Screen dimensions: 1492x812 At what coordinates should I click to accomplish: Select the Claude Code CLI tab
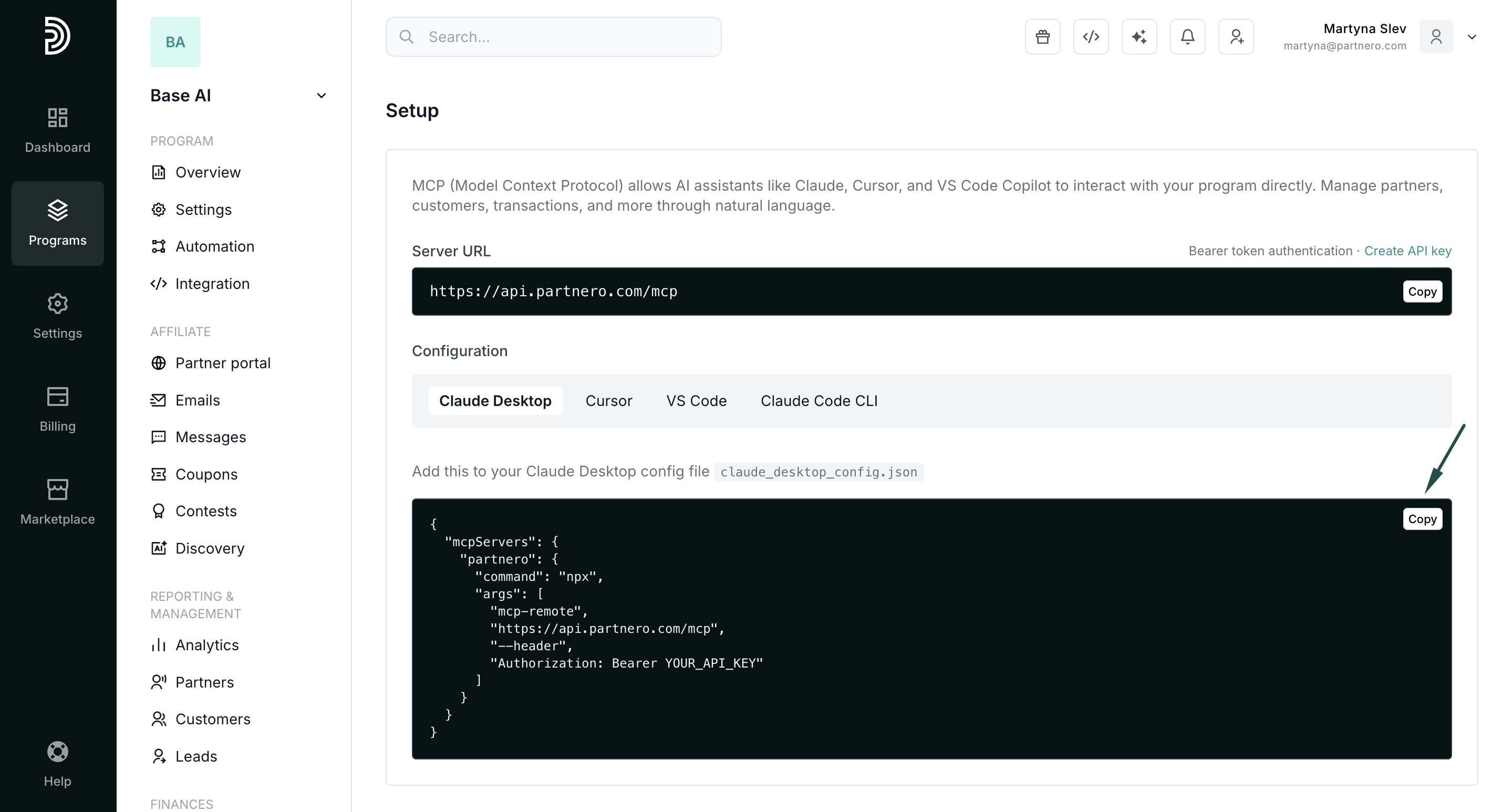pos(818,401)
